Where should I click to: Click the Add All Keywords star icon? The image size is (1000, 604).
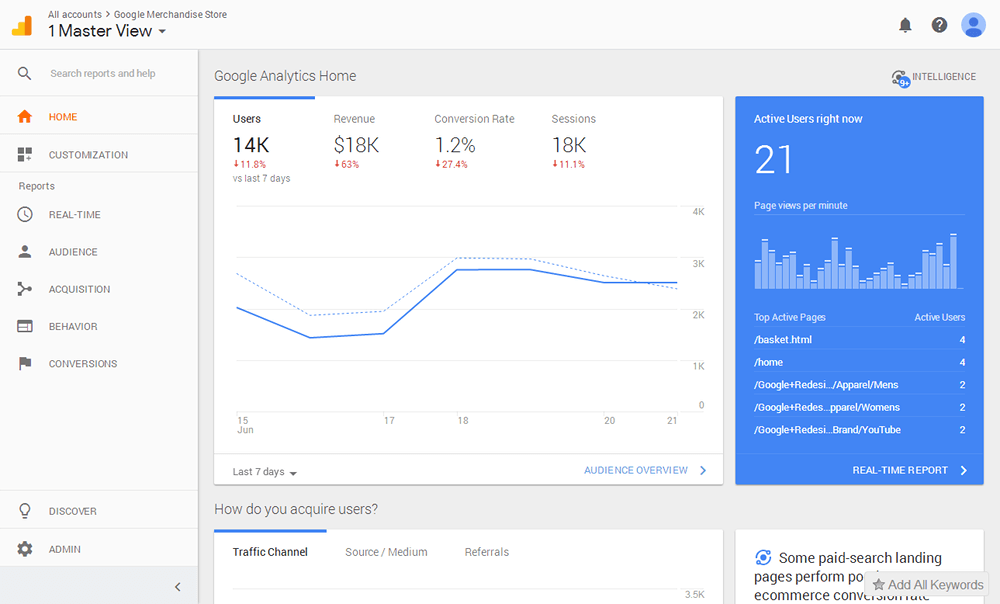878,585
